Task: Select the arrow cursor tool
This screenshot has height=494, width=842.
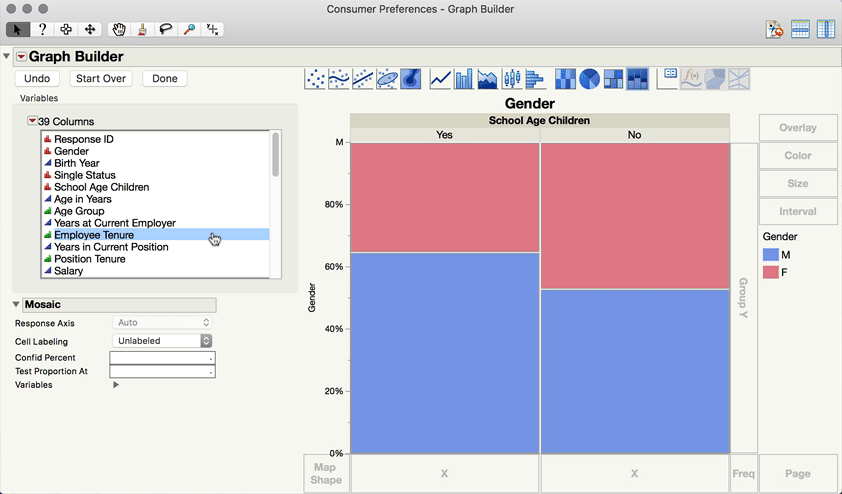Action: click(x=17, y=30)
